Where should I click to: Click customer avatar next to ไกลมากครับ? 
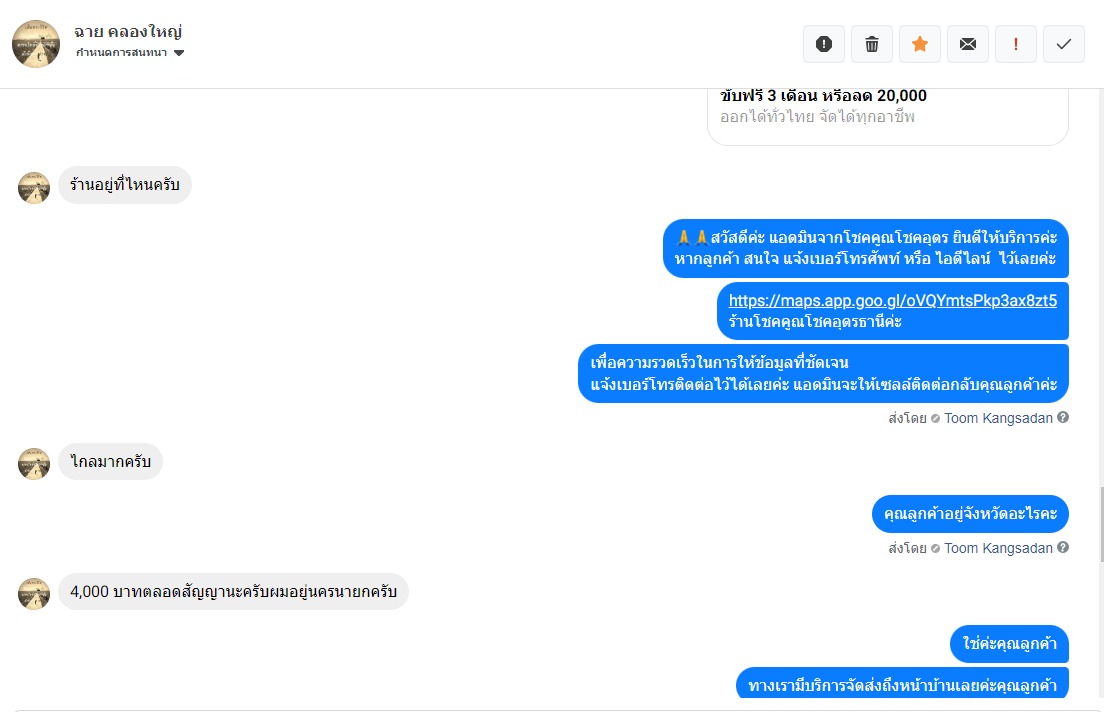click(x=34, y=463)
